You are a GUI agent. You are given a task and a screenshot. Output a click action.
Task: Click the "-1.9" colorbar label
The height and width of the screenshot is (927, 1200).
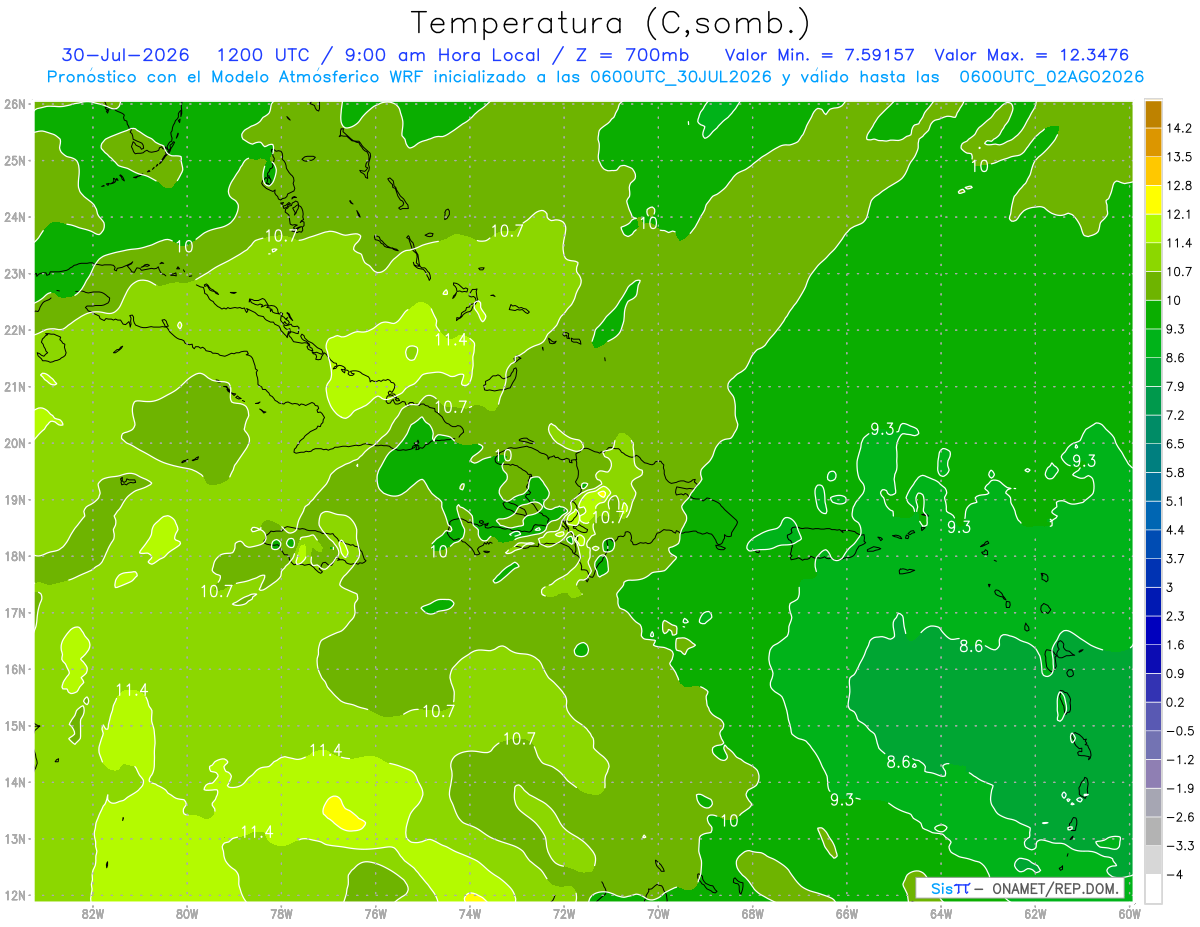pos(1179,788)
